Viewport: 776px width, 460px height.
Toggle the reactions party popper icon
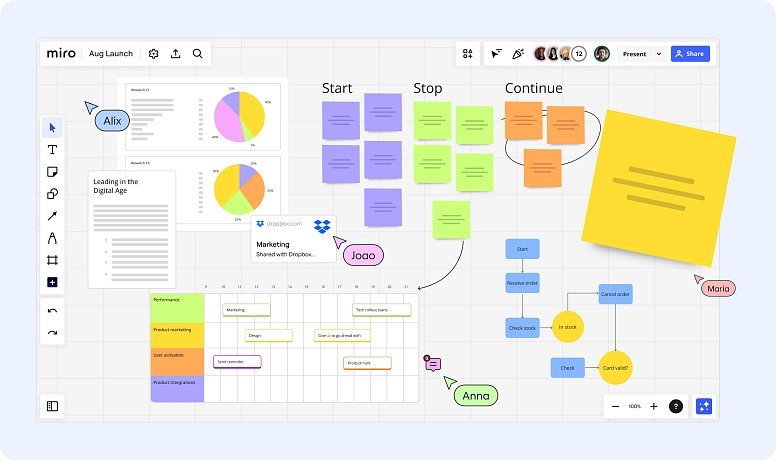click(x=518, y=54)
